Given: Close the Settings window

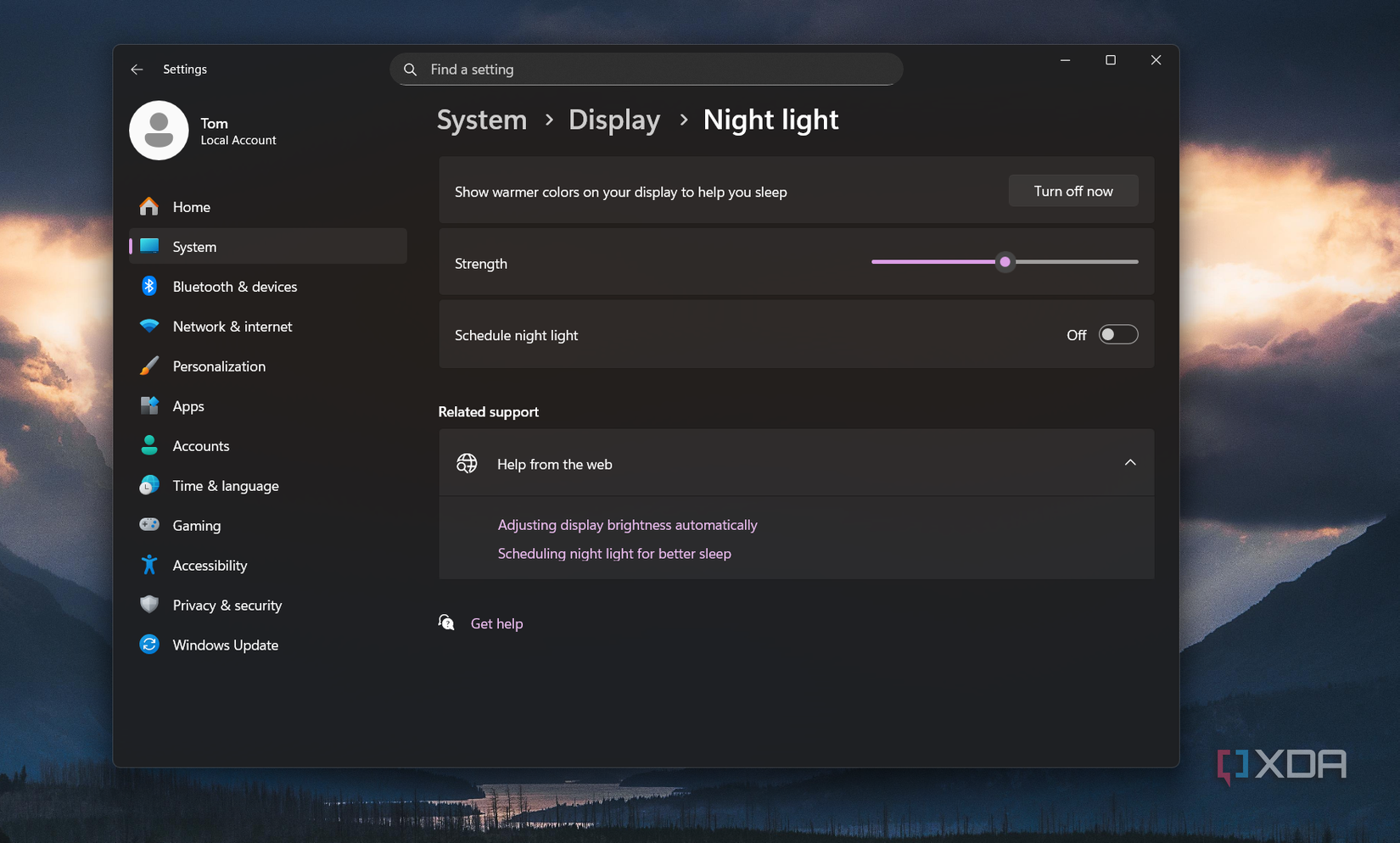Looking at the screenshot, I should pyautogui.click(x=1156, y=60).
